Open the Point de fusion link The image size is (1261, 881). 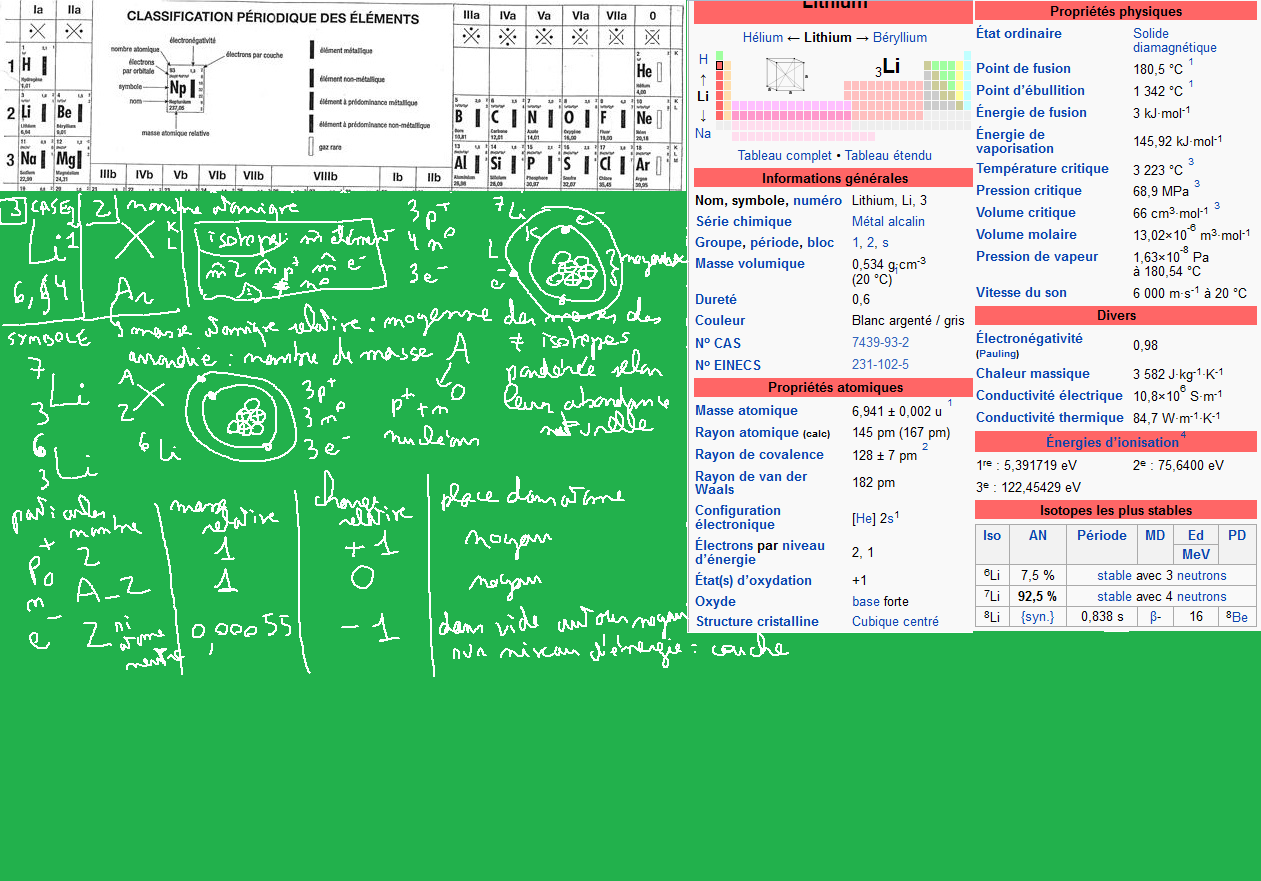[x=1023, y=68]
